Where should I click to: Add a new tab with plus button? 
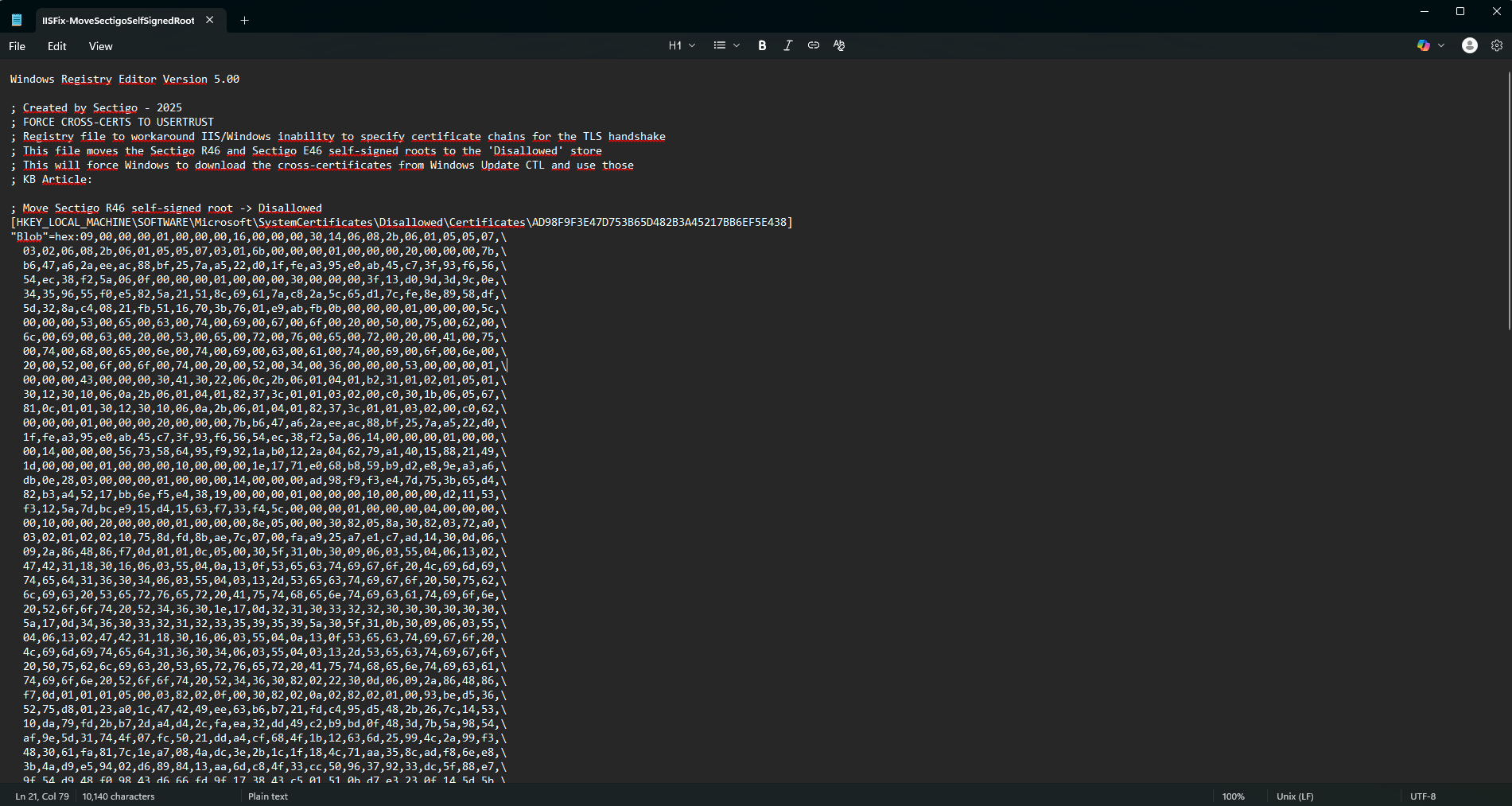(244, 20)
